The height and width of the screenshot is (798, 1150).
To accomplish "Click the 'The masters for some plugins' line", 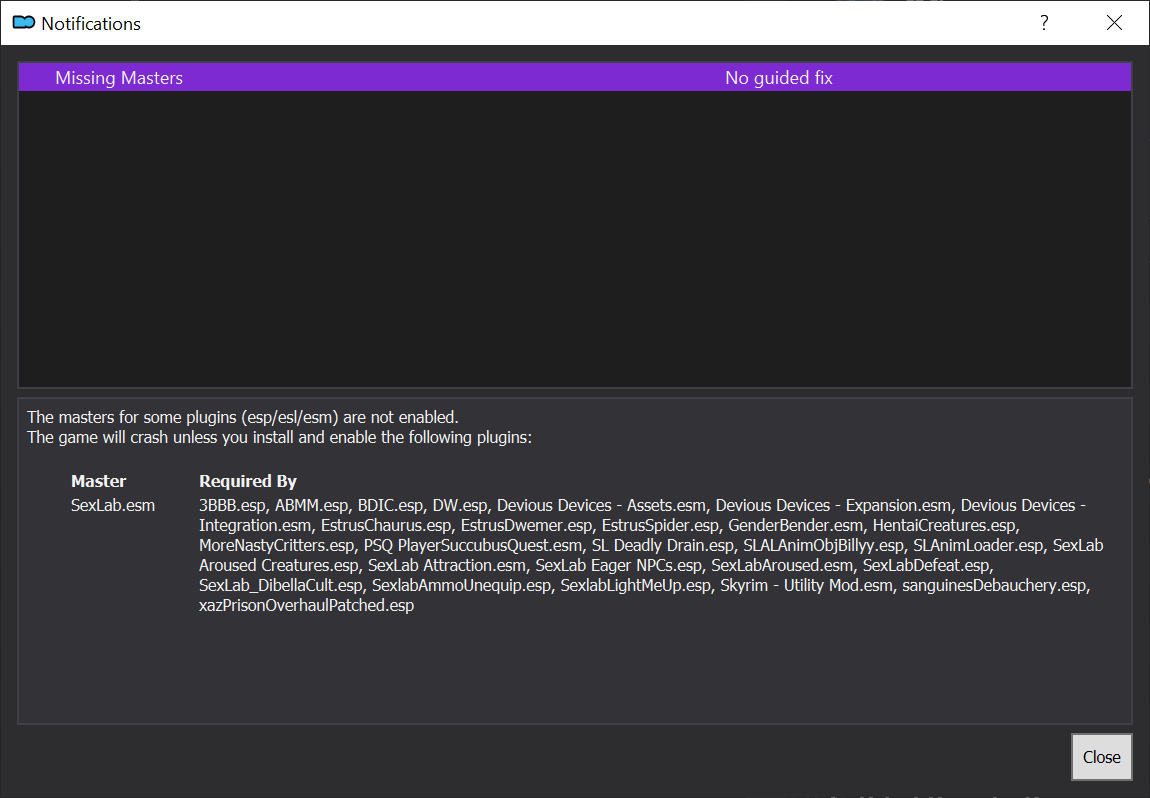I will (243, 417).
